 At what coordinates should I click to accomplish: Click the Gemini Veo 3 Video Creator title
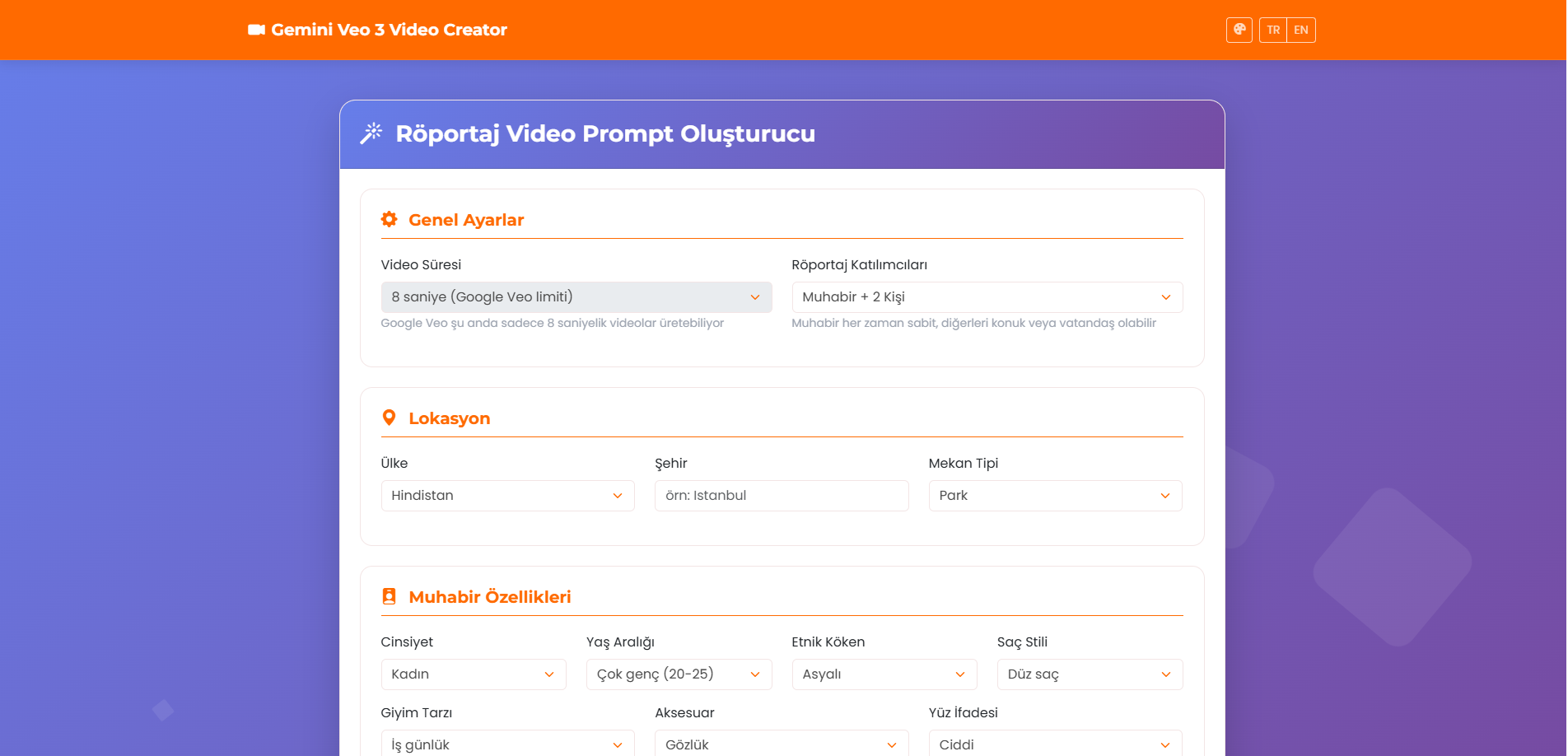coord(389,30)
